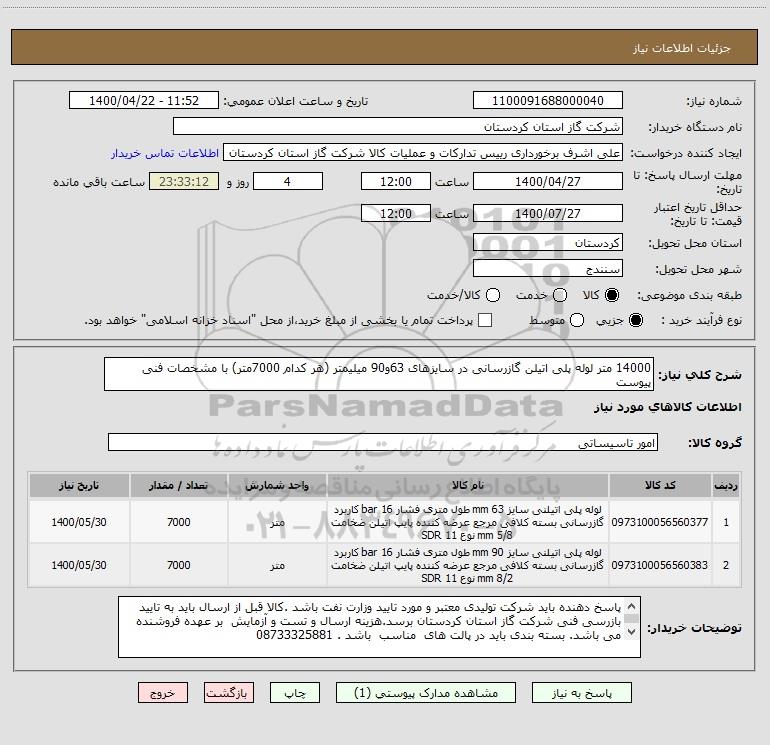
Task: Select the جزیی purchase type radio
Action: pos(635,320)
